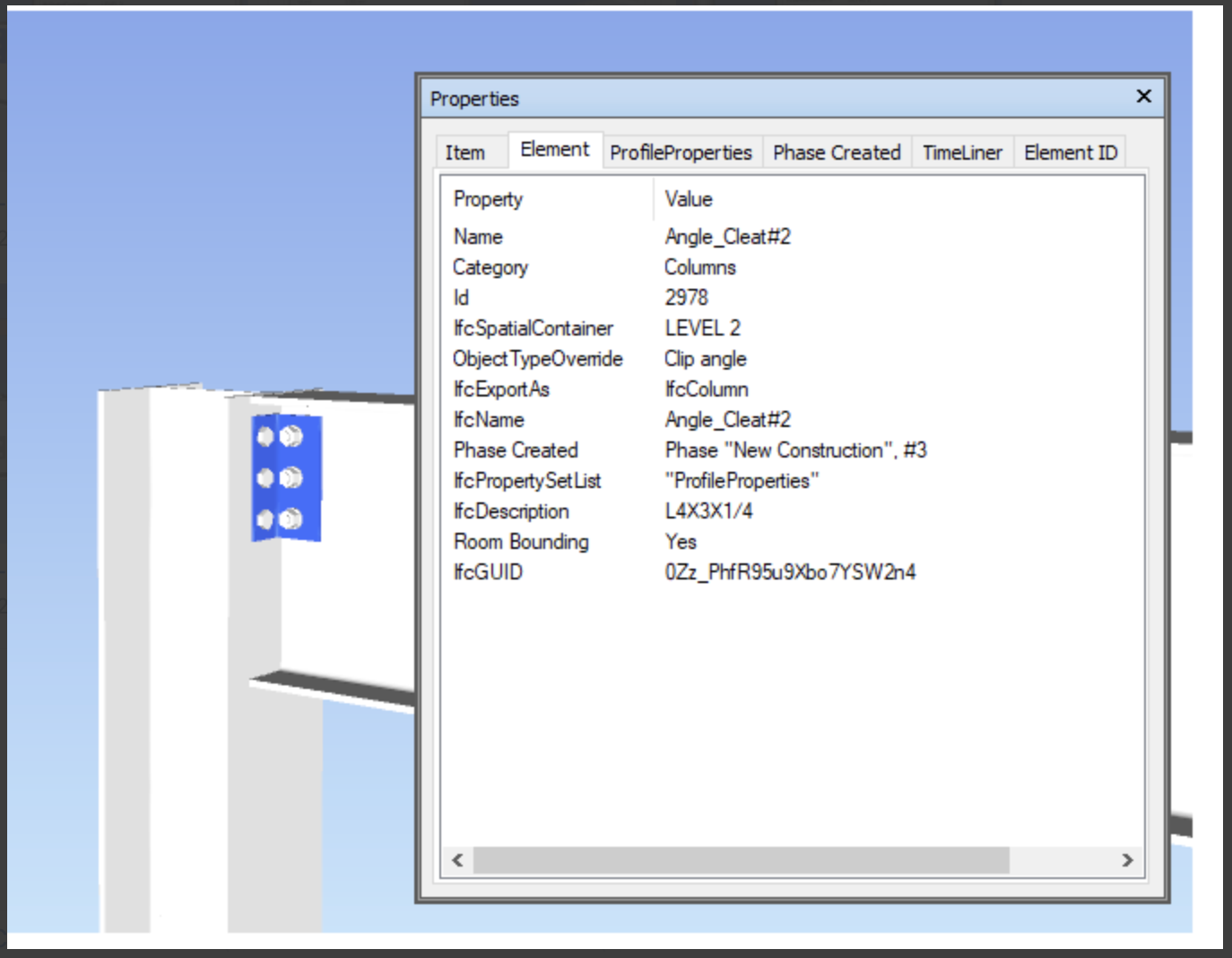View the Element ID tab

pyautogui.click(x=1070, y=152)
